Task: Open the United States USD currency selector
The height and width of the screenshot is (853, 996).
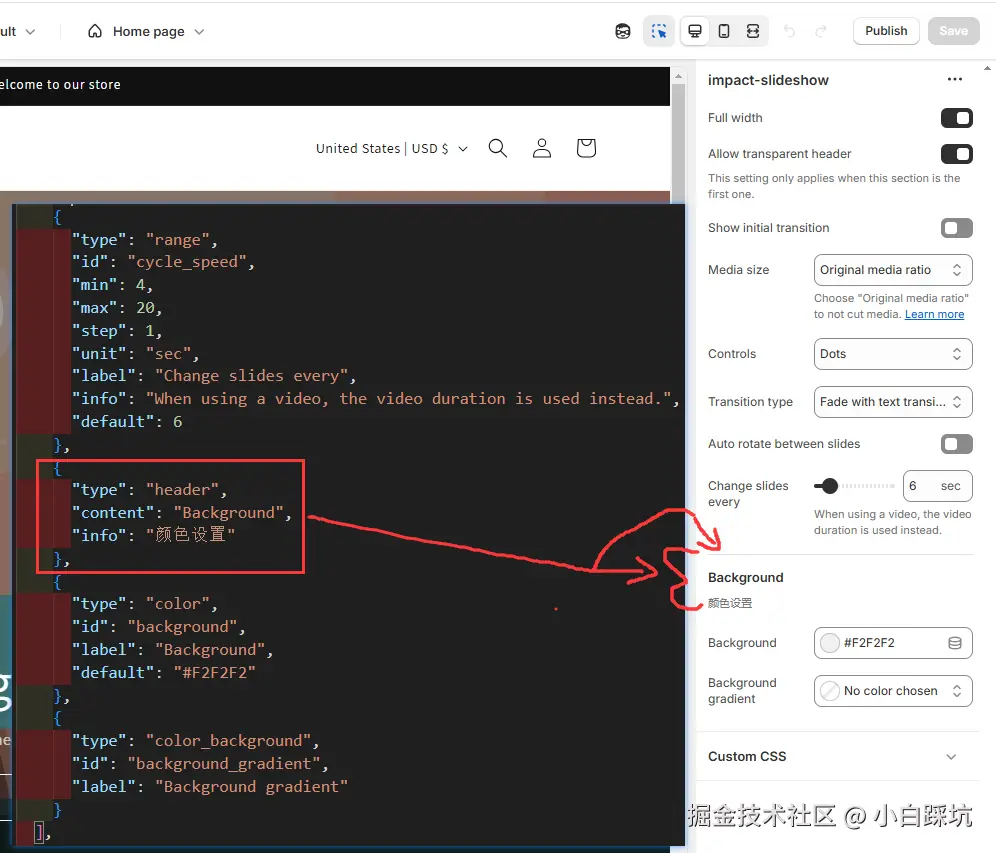Action: (x=391, y=149)
